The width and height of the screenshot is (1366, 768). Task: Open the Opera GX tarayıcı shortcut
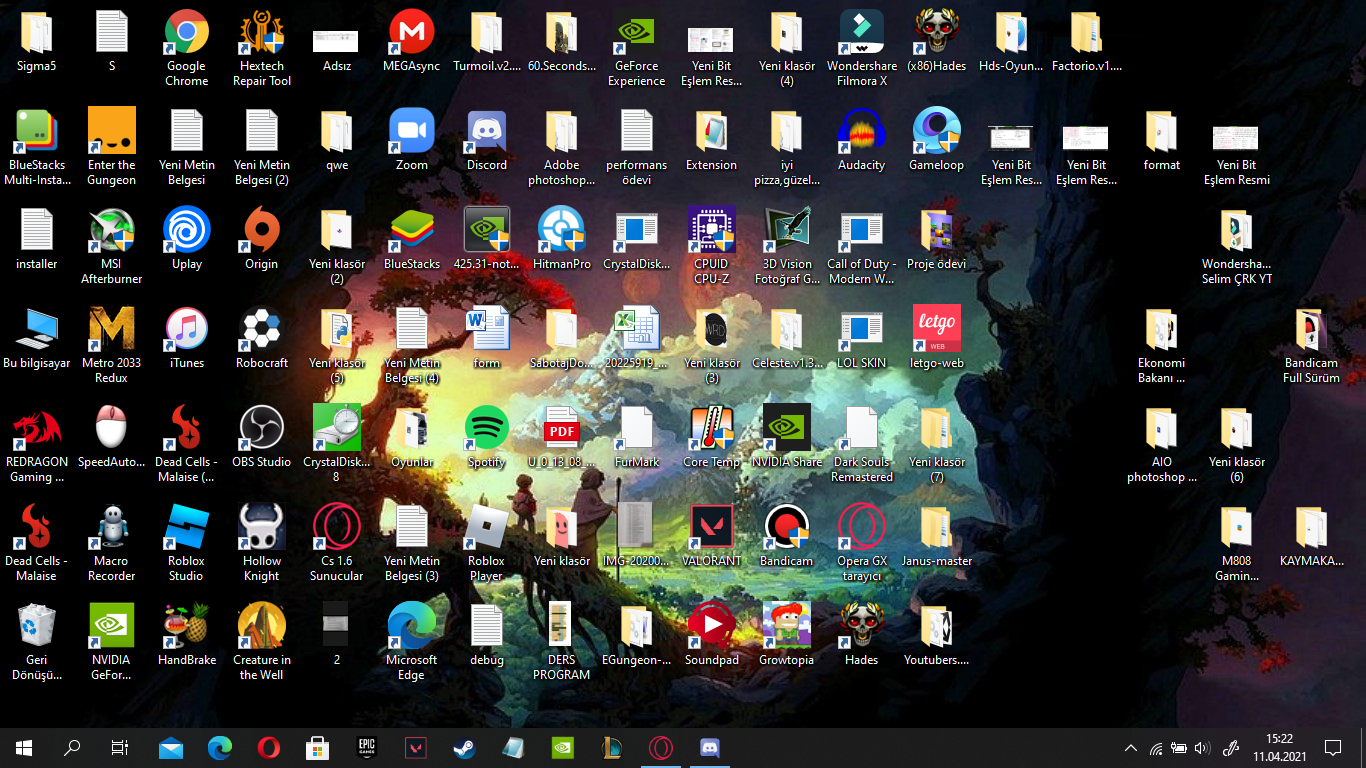click(862, 543)
